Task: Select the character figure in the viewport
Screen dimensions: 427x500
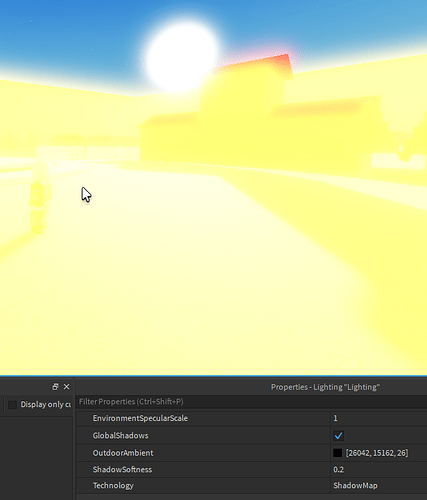Action: pos(40,196)
